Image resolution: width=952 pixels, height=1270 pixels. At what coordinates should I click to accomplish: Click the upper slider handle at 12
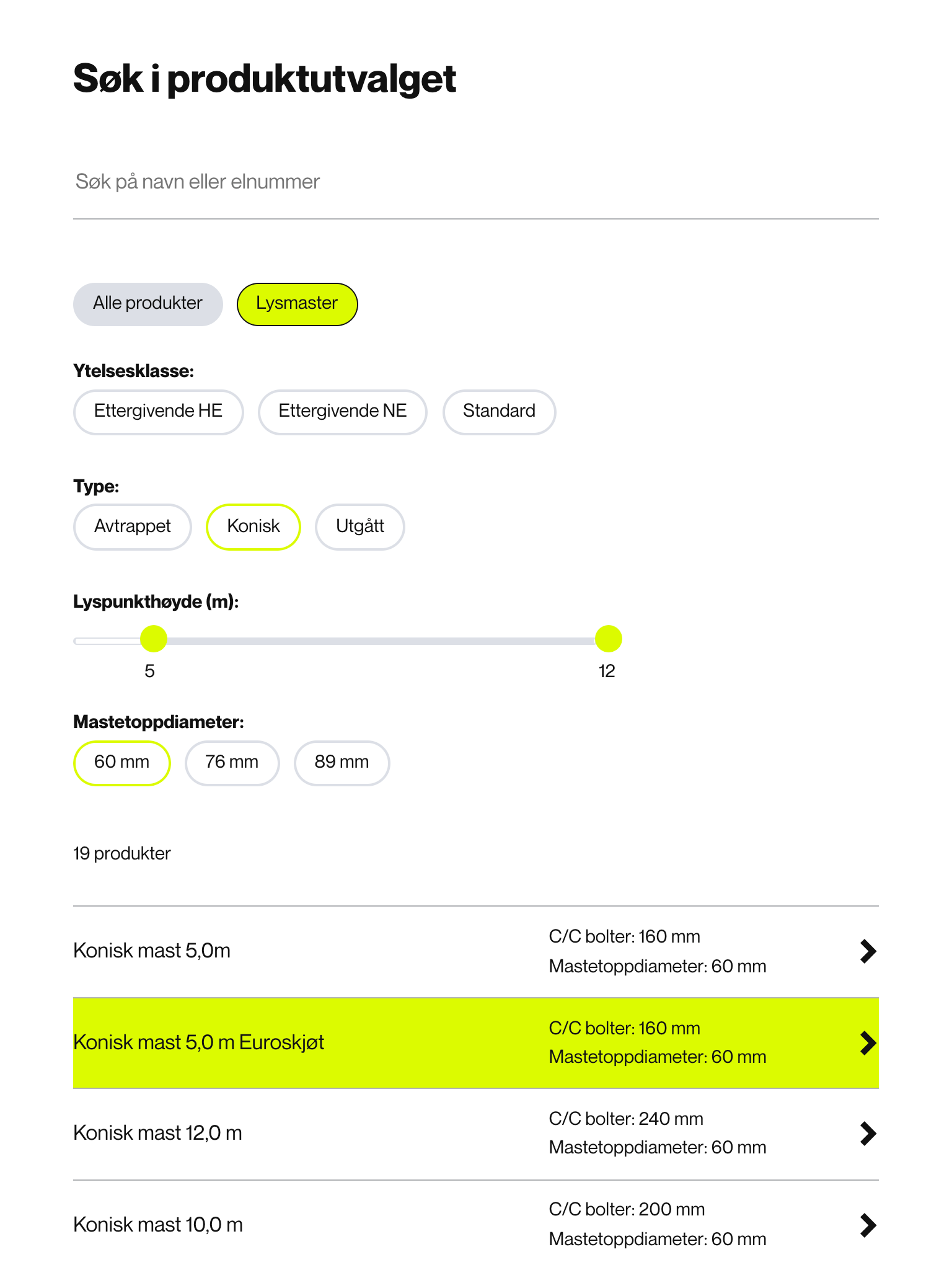pyautogui.click(x=609, y=639)
